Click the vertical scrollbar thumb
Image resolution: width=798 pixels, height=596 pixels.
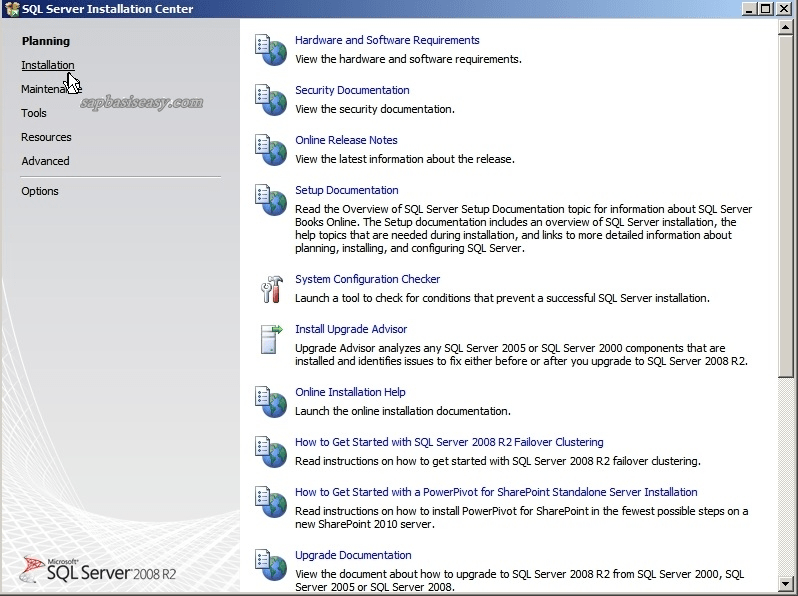[x=785, y=206]
